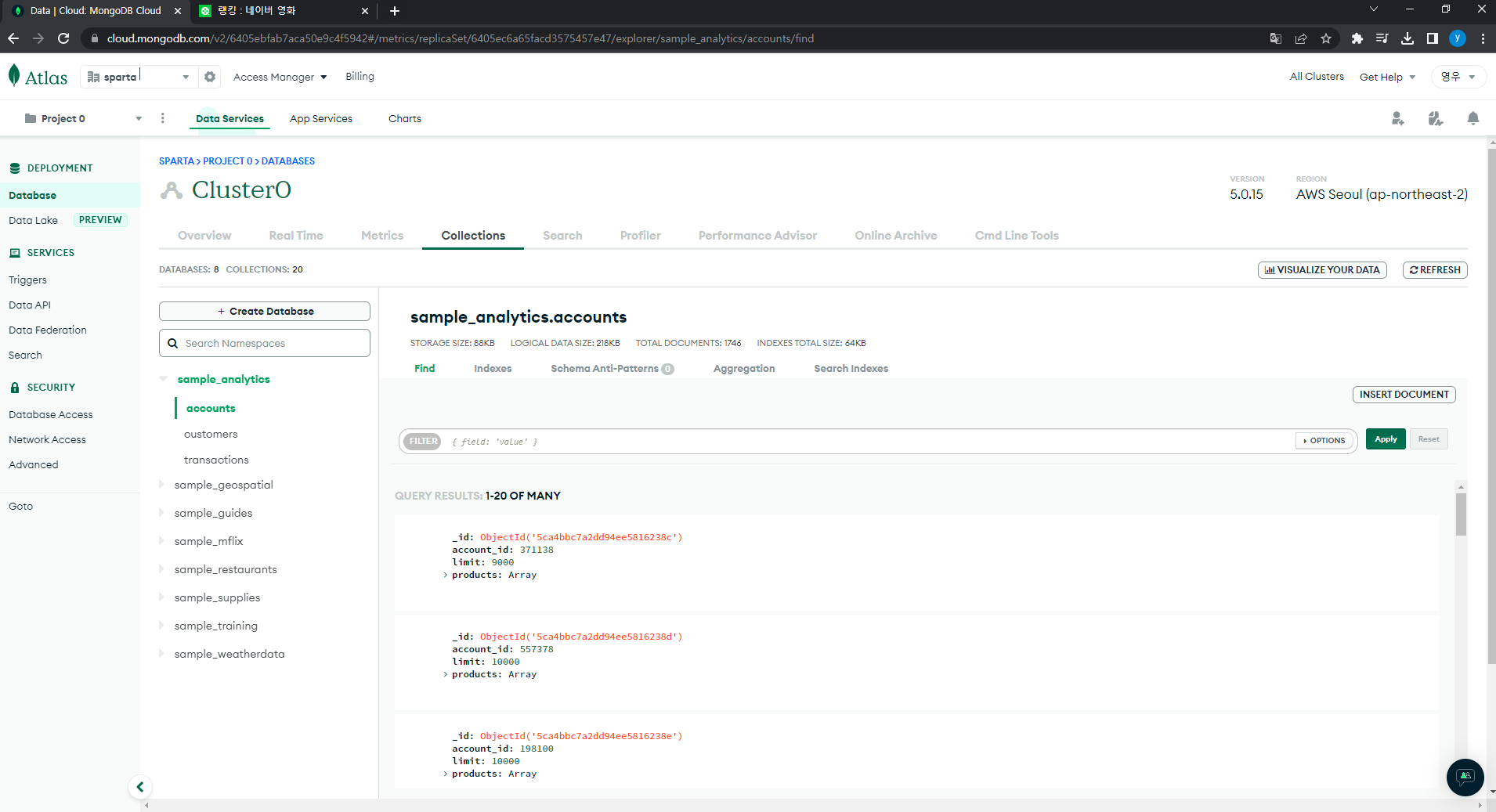1496x812 pixels.
Task: Switch to the Aggregation tab
Action: [x=744, y=369]
